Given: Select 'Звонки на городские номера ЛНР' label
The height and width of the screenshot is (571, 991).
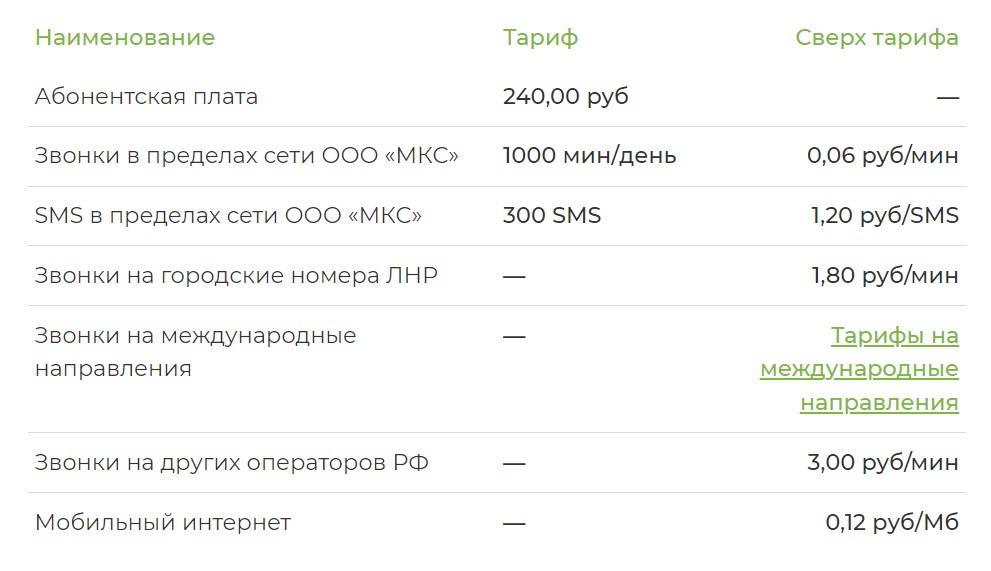Looking at the screenshot, I should pyautogui.click(x=236, y=275).
